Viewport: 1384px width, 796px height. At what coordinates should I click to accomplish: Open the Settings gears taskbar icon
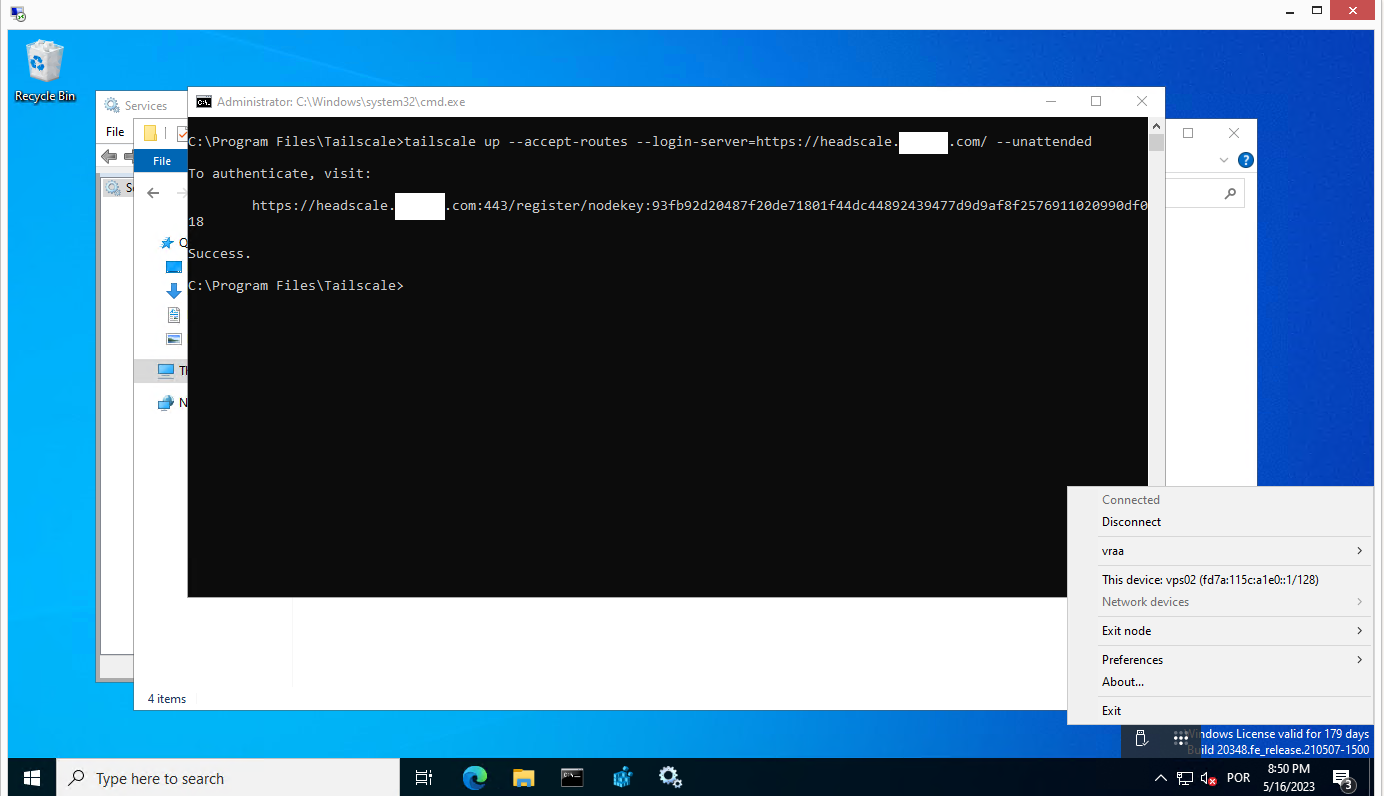(x=670, y=777)
